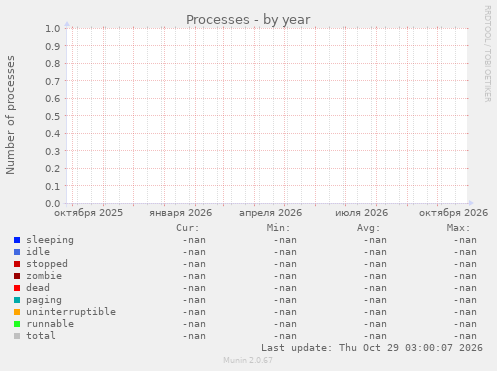Click the bright red dead color swatch
The image size is (497, 371).
tap(17, 288)
